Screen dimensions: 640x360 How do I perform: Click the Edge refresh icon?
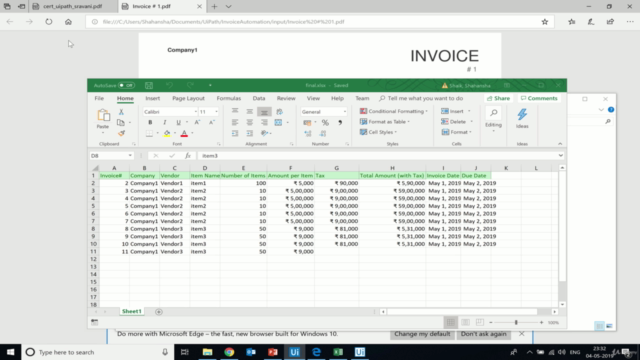49,22
